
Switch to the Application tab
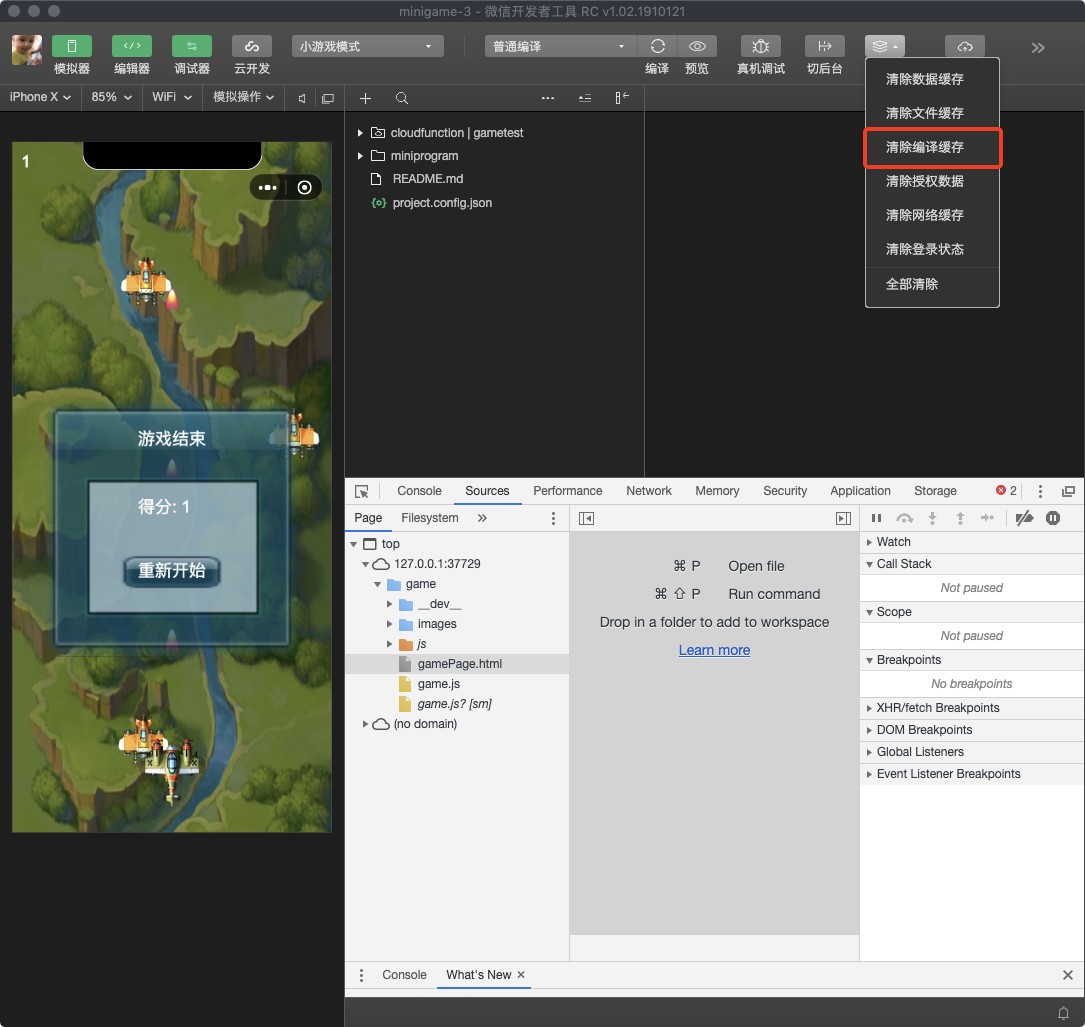coord(860,491)
